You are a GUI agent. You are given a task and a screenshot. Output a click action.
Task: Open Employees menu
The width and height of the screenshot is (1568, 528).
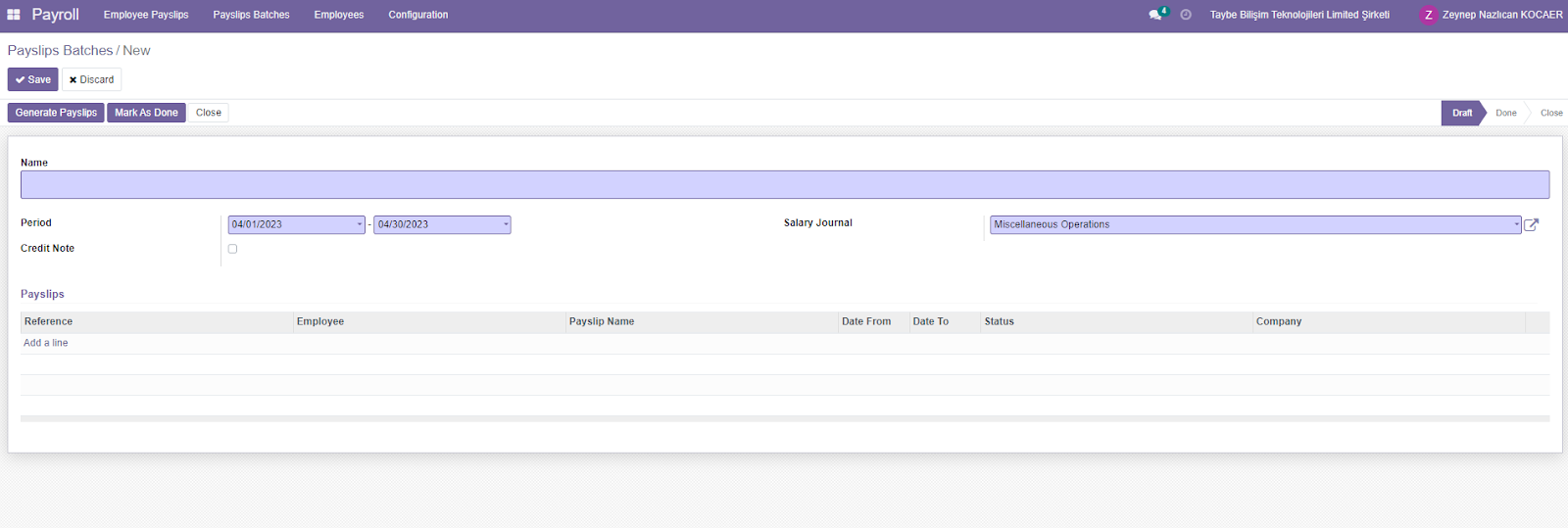click(x=339, y=15)
